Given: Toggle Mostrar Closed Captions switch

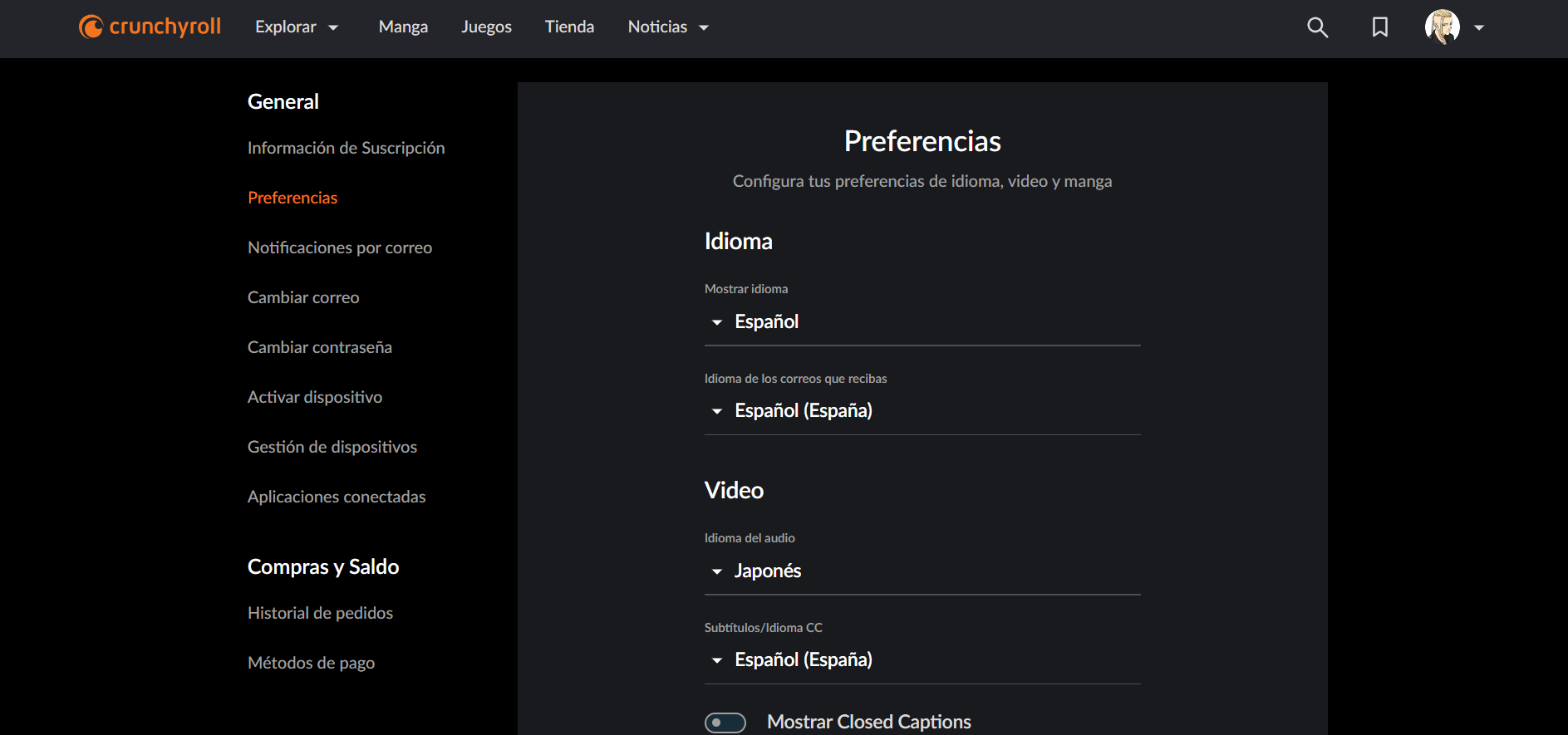Looking at the screenshot, I should 725,723.
